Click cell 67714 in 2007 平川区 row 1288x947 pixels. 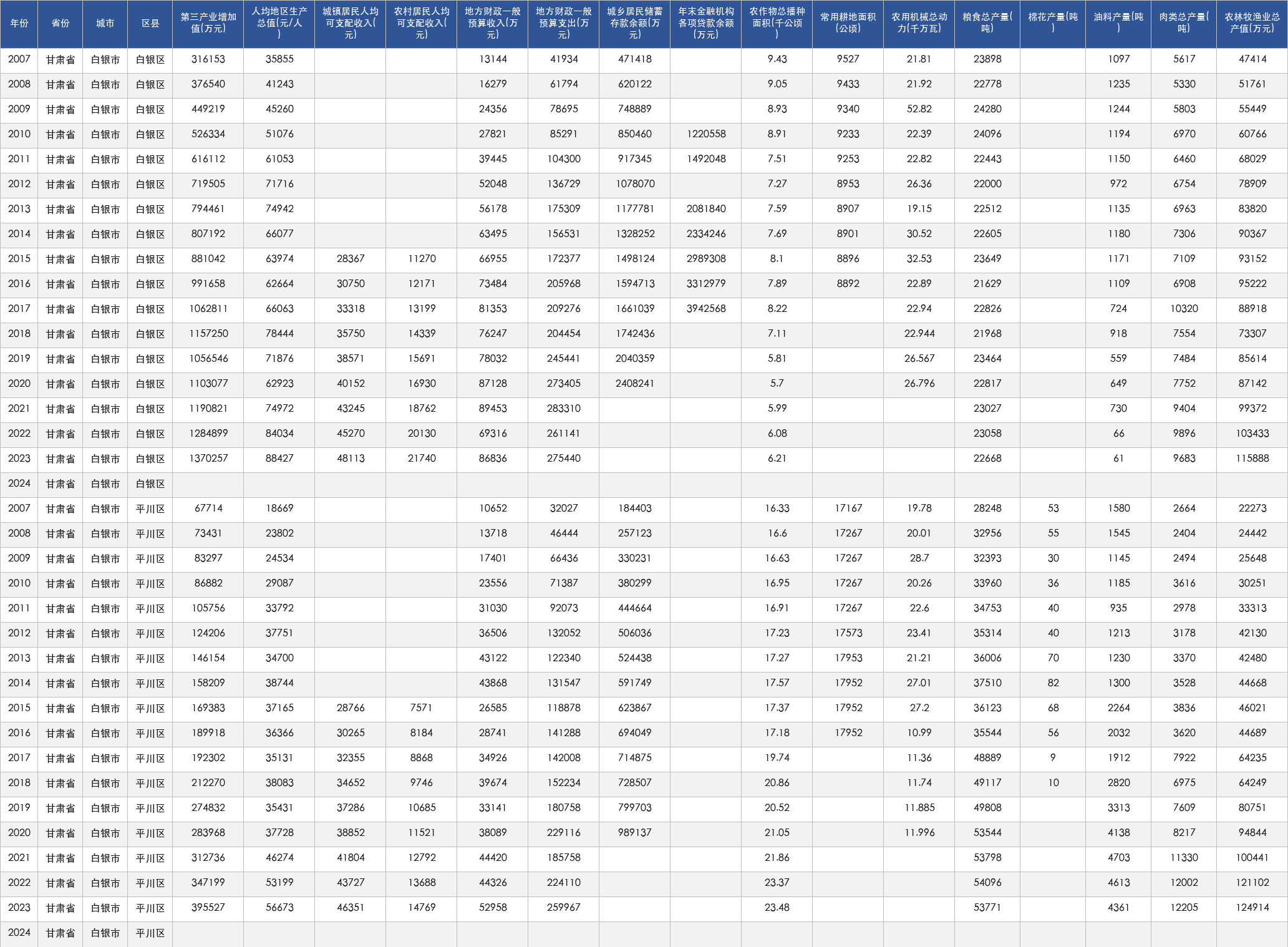click(x=208, y=508)
